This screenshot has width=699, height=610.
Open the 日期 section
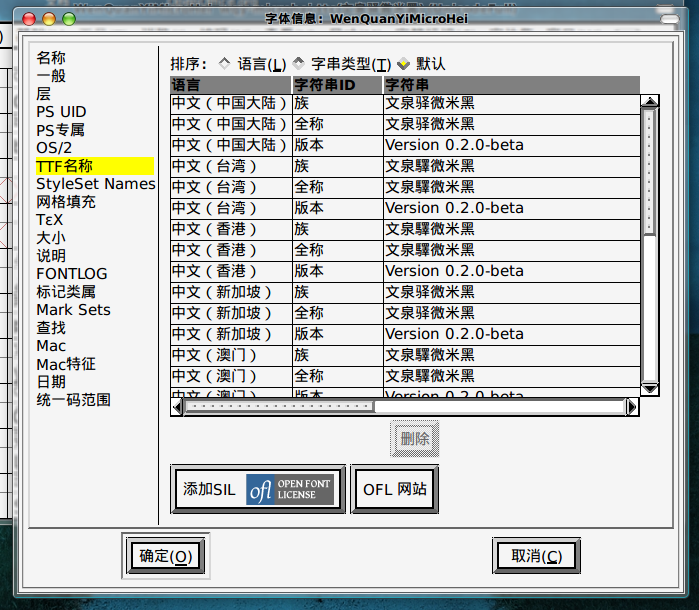click(51, 382)
